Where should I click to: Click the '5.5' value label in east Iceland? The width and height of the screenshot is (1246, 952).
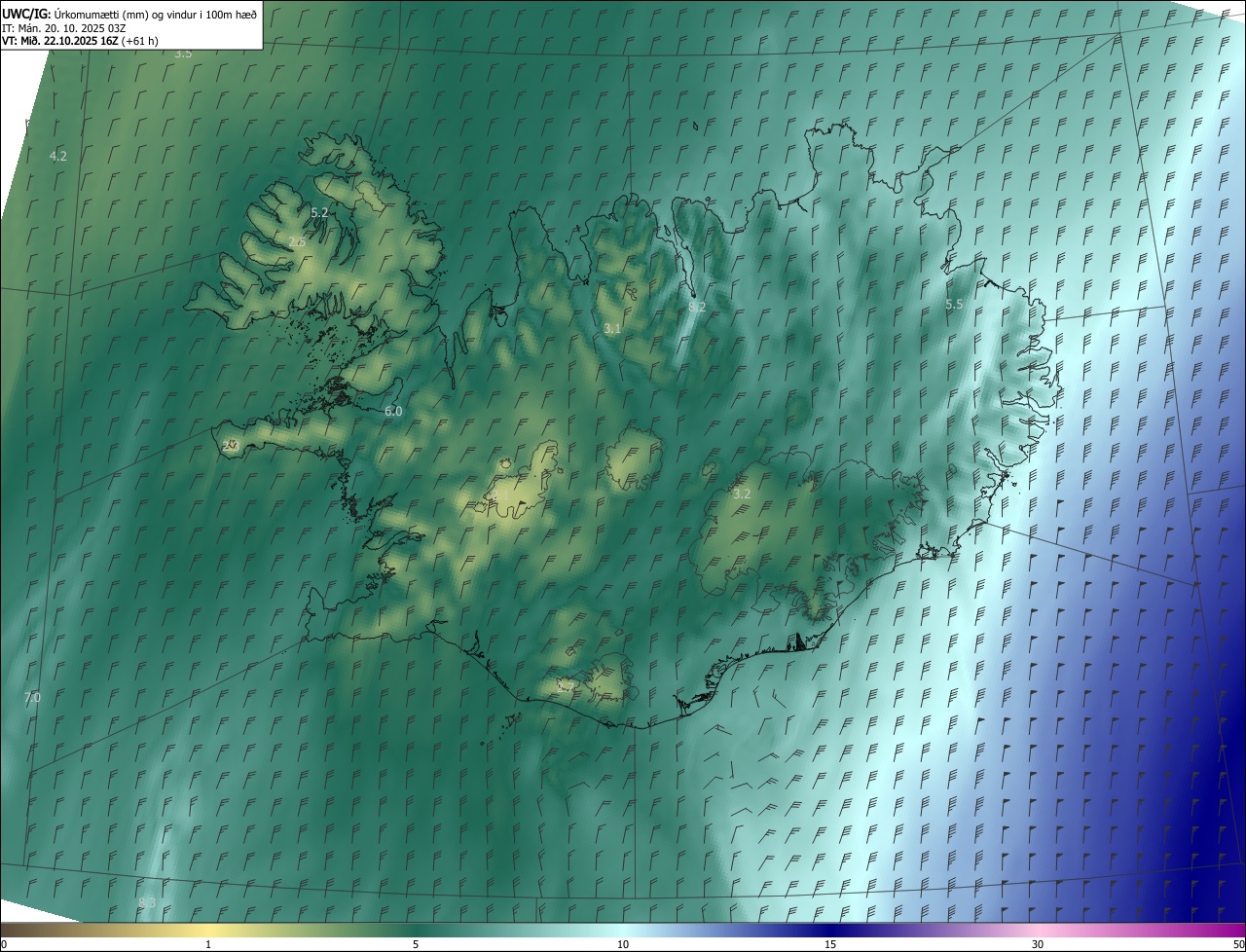point(954,305)
